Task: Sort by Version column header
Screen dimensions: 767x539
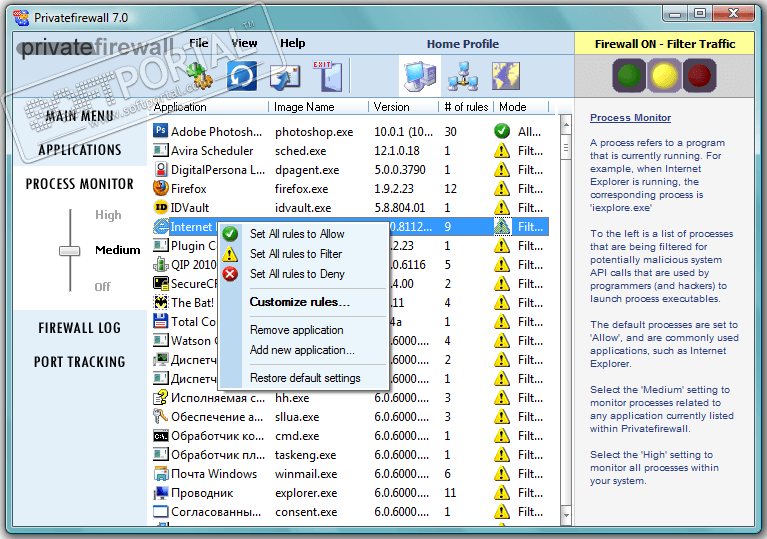Action: 404,107
